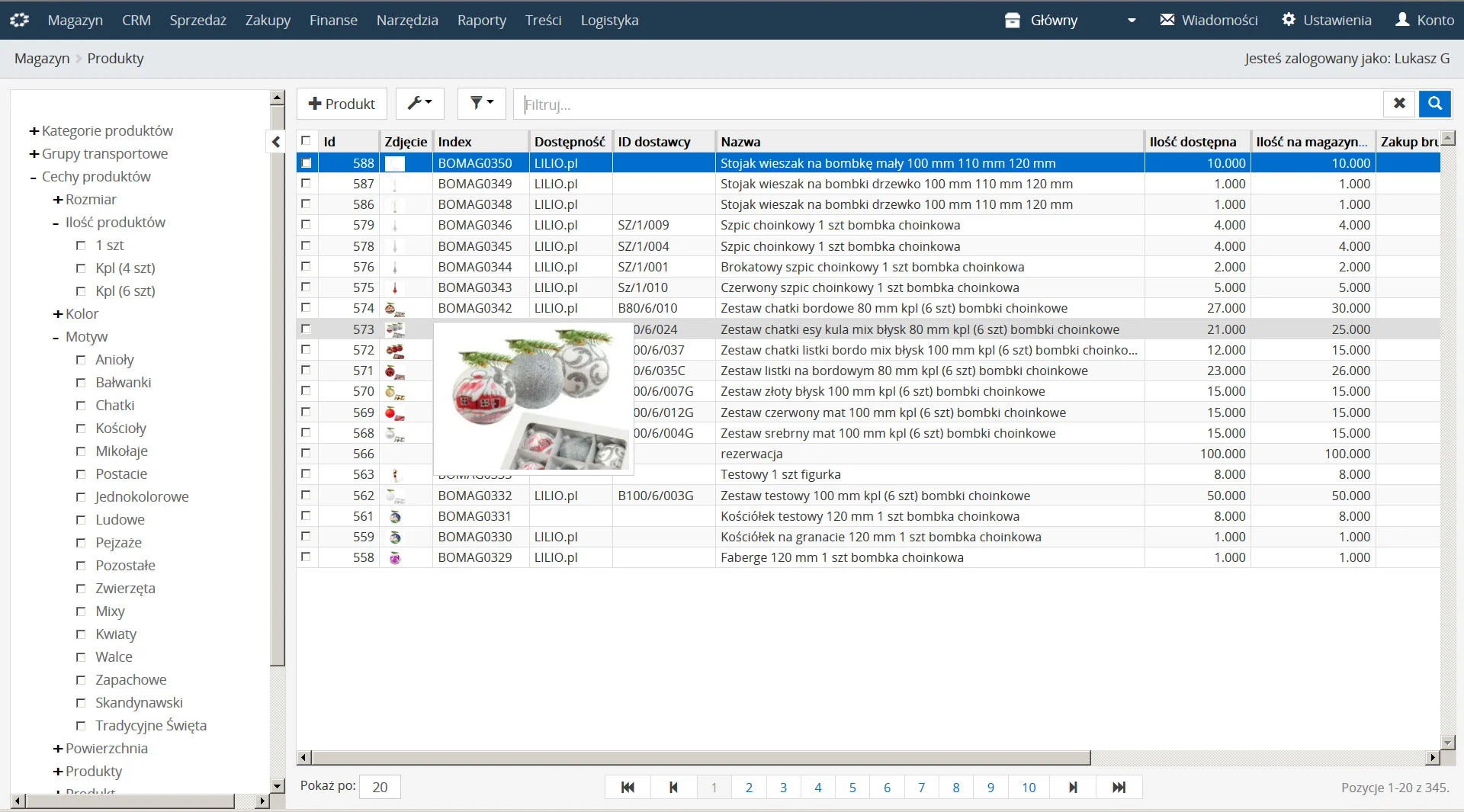Enable the Kwiaty motif checkbox
This screenshot has width=1464, height=812.
(81, 634)
